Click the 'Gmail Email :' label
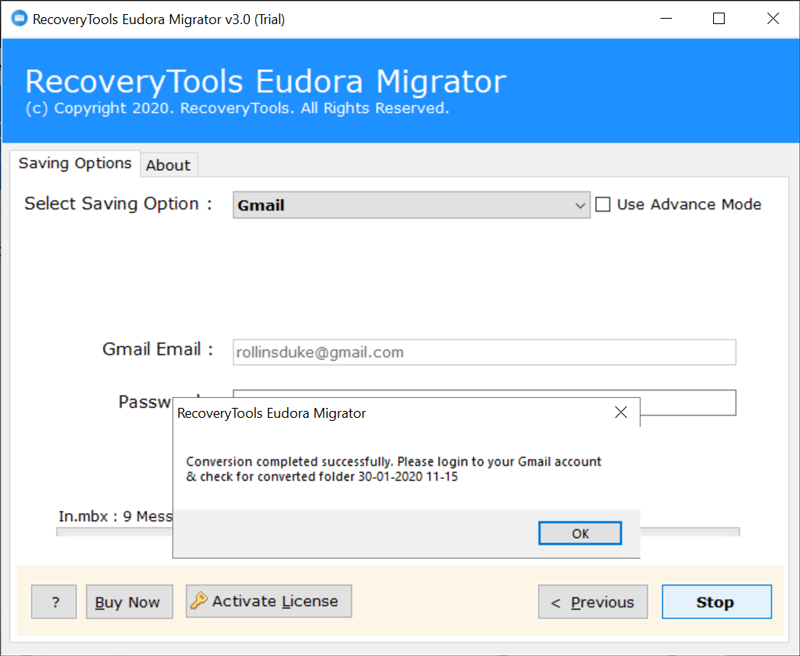 (158, 349)
